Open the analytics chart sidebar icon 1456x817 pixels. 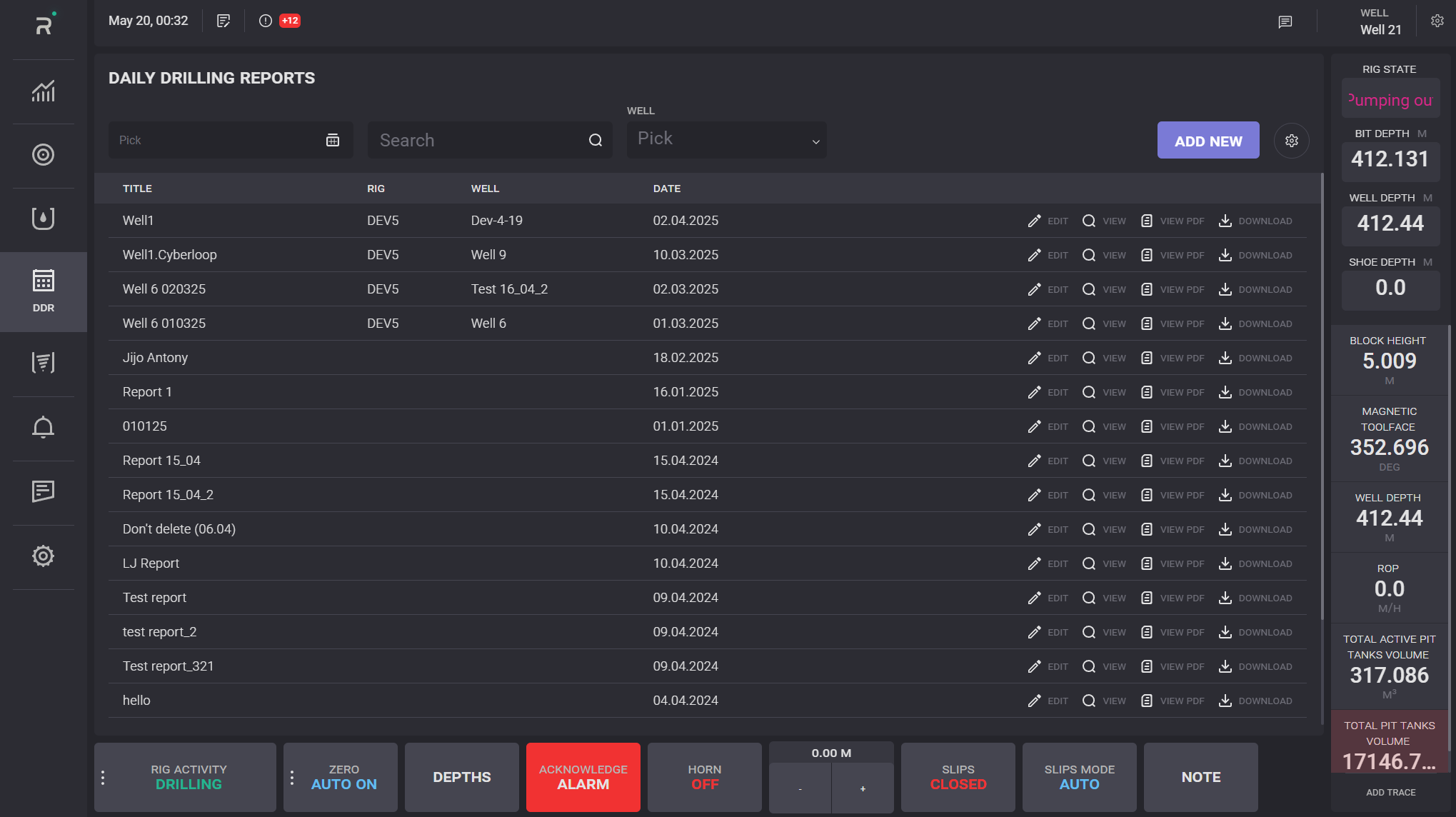[x=43, y=91]
